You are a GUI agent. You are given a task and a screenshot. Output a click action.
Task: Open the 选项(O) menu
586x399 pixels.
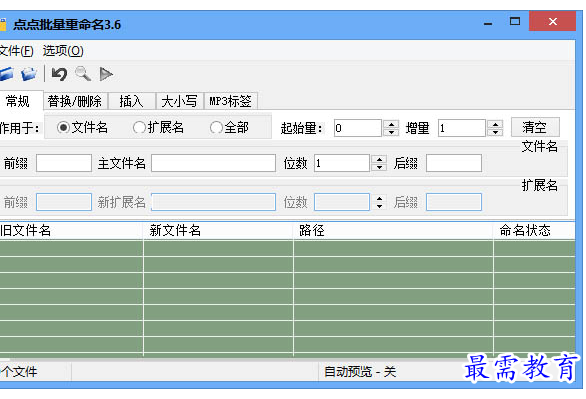[x=63, y=50]
